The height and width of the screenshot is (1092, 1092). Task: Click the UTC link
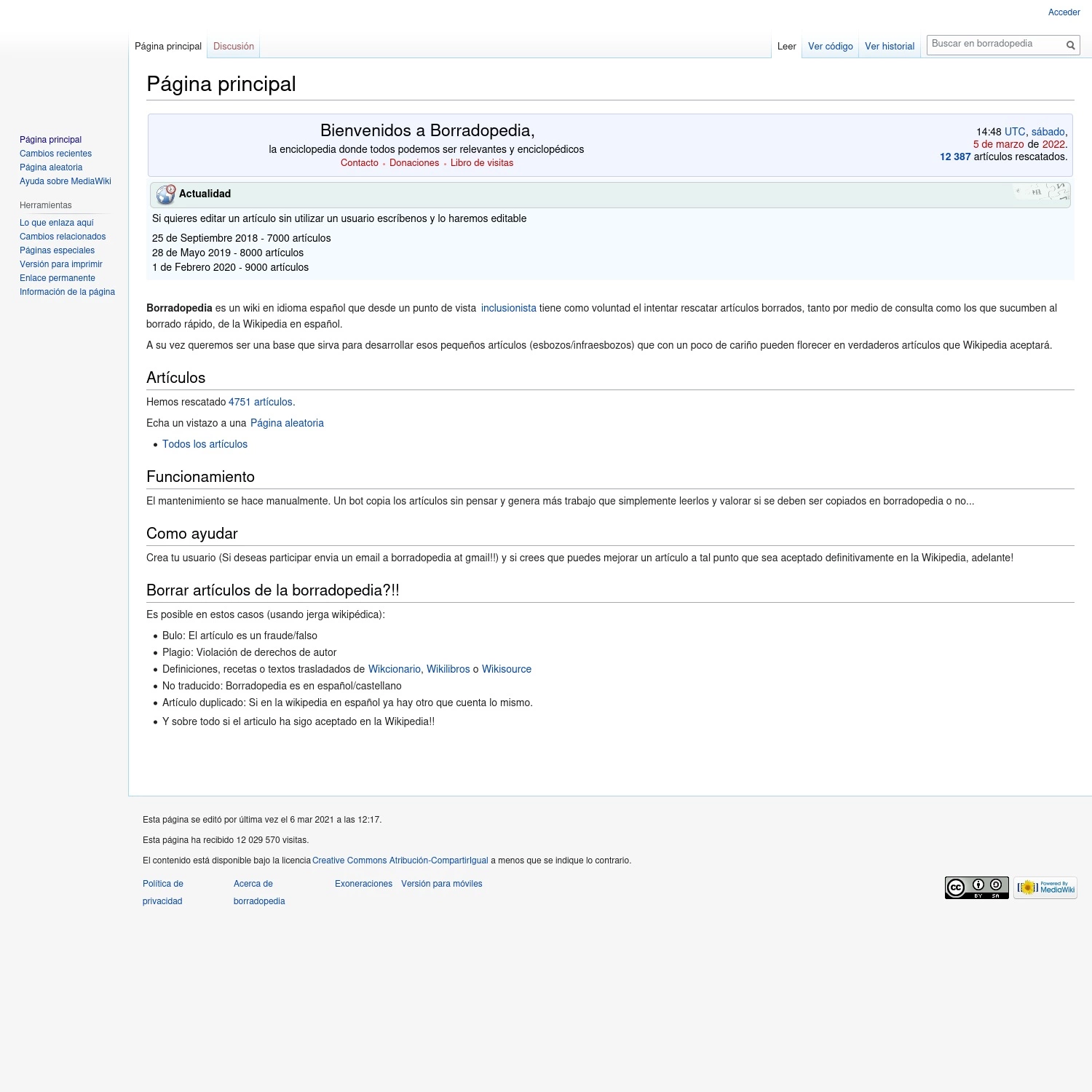[1015, 132]
